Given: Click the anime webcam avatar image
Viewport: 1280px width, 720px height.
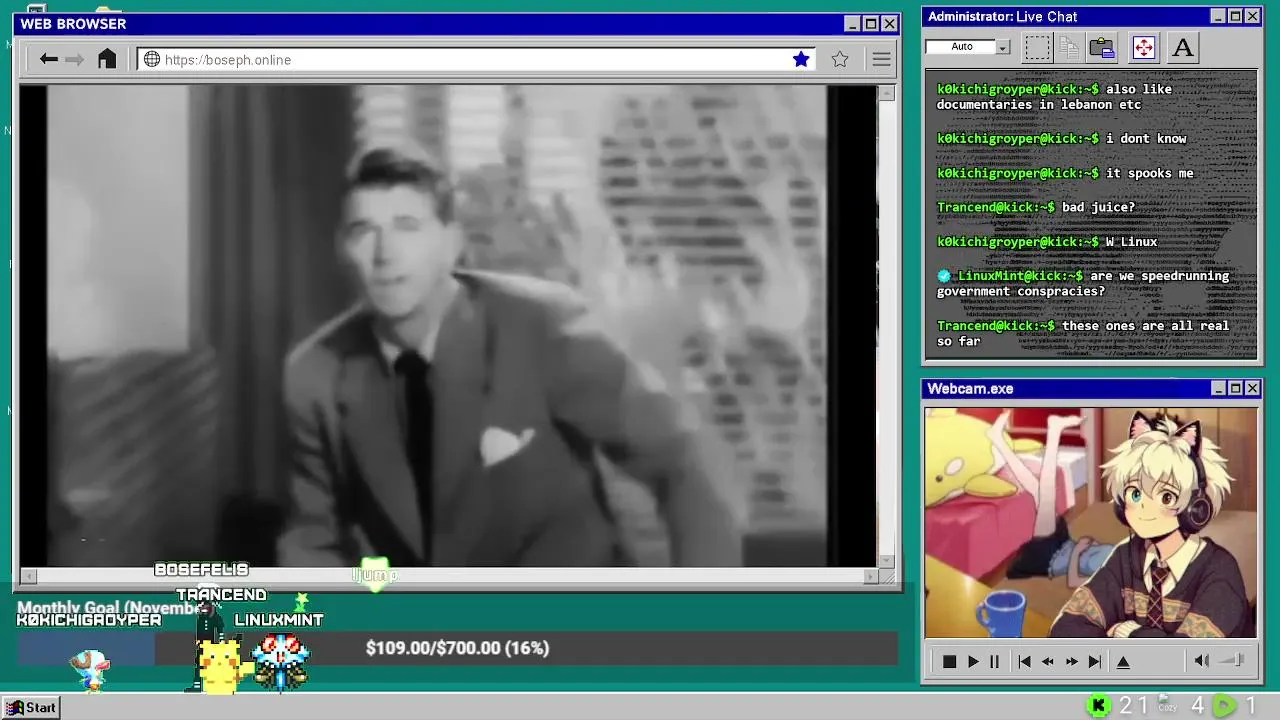Looking at the screenshot, I should pos(1091,521).
